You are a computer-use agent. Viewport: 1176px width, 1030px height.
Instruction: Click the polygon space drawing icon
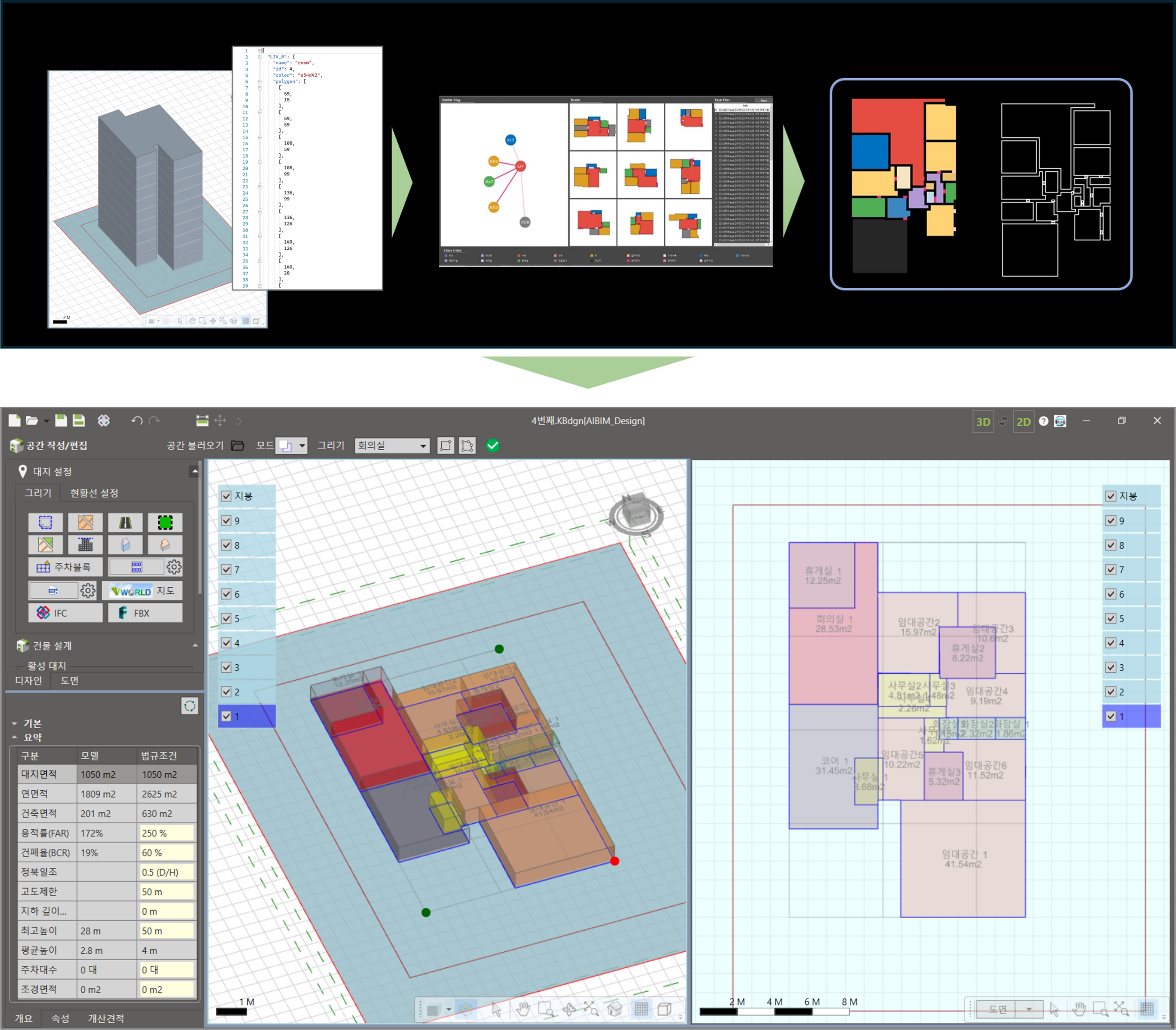[x=467, y=446]
